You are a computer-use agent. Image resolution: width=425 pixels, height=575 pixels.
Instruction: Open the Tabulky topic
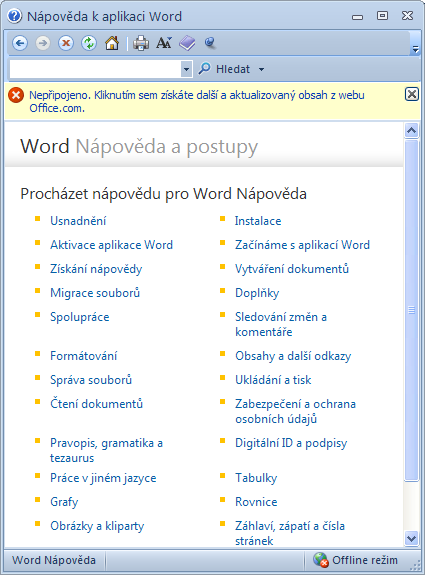pos(256,478)
